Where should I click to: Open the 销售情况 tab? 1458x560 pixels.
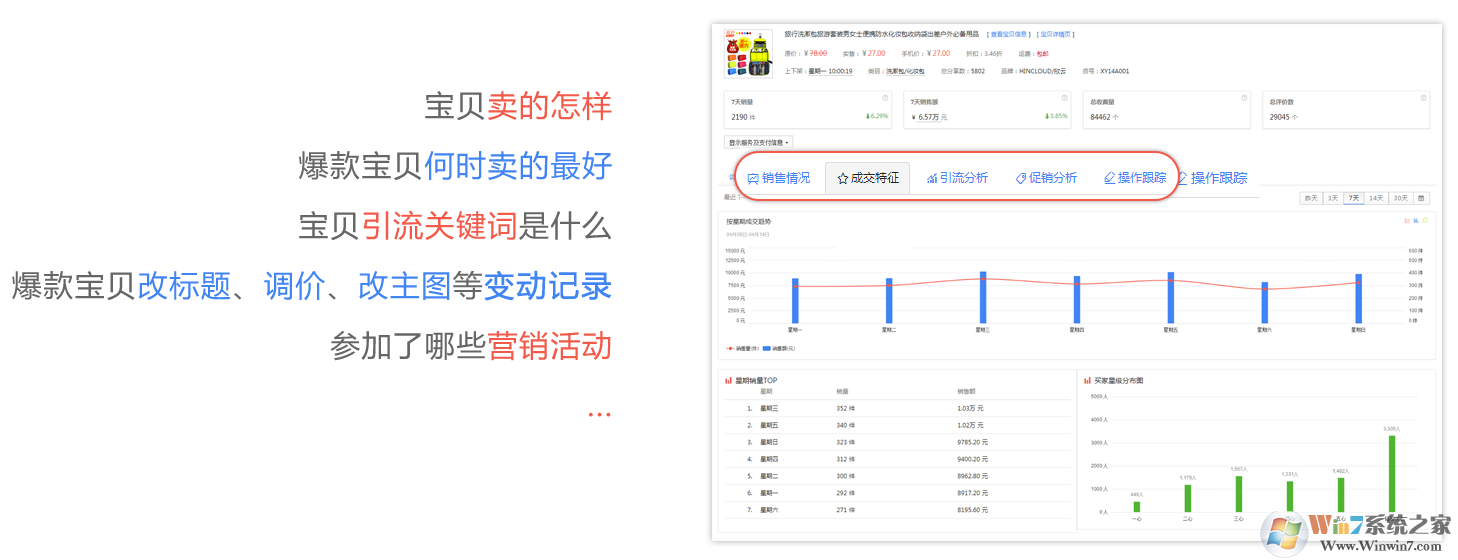[779, 178]
